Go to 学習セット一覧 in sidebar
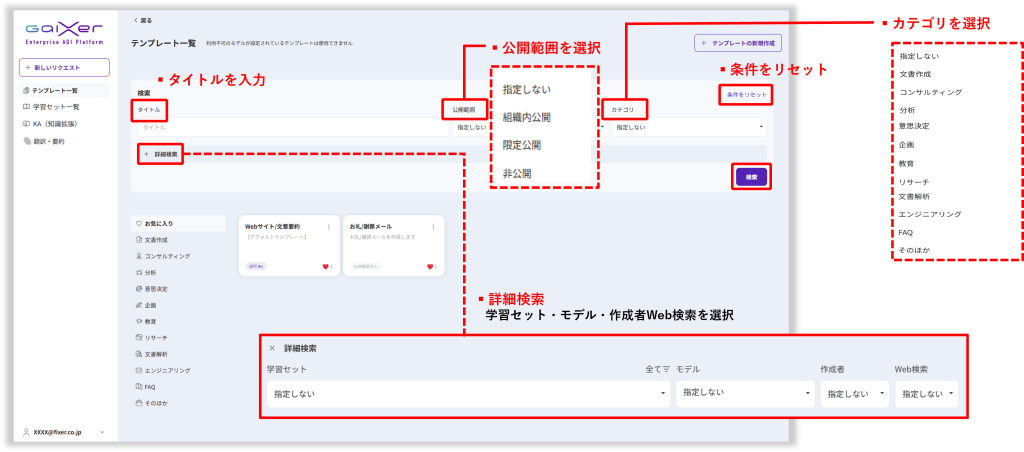 (57, 106)
